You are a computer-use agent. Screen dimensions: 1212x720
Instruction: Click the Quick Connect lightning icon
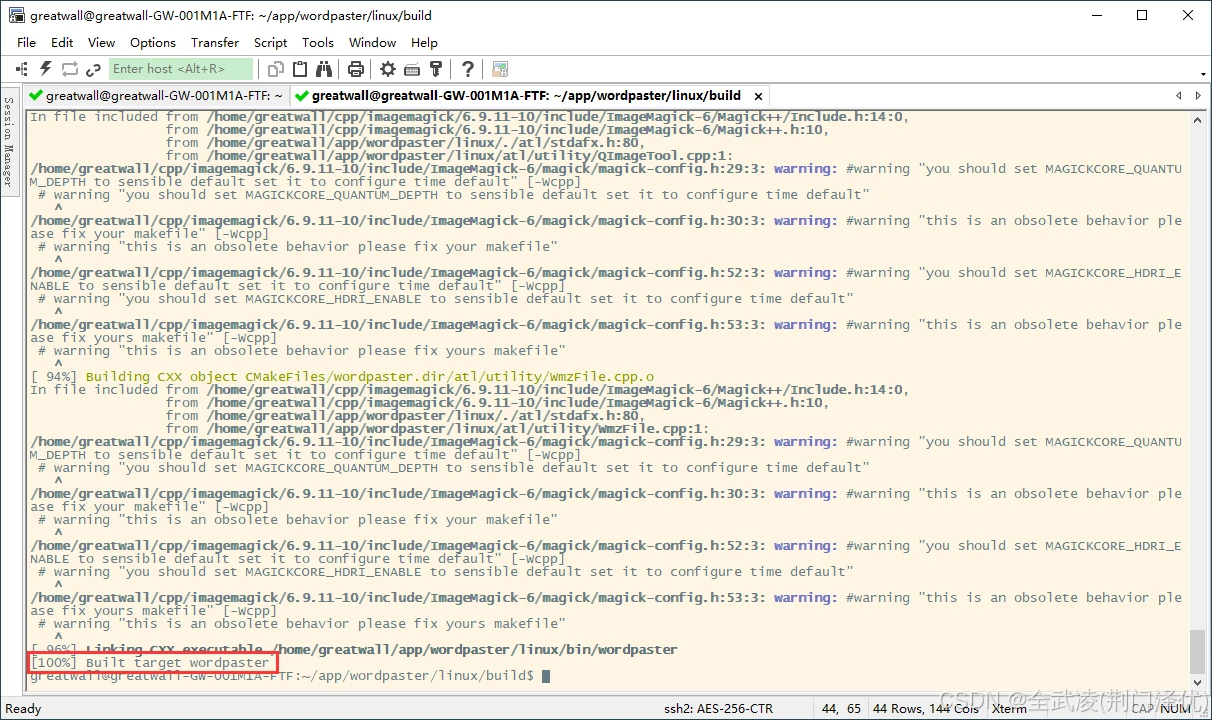point(46,69)
